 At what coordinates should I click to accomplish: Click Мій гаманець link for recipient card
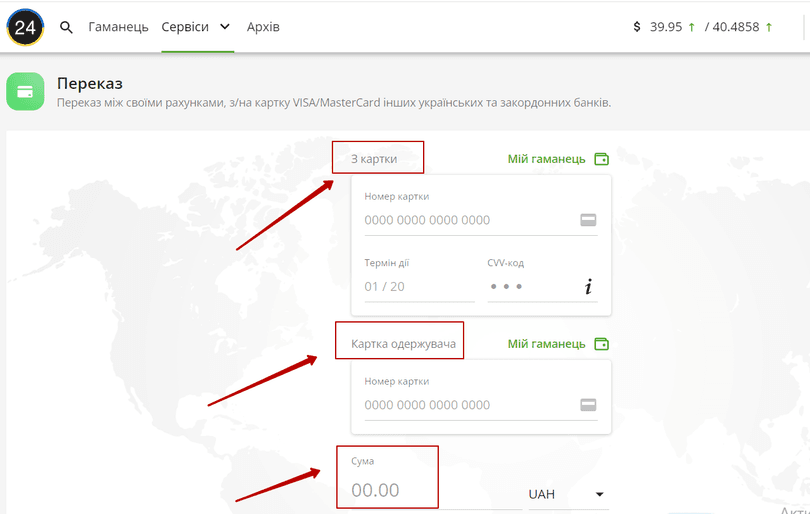tap(547, 344)
